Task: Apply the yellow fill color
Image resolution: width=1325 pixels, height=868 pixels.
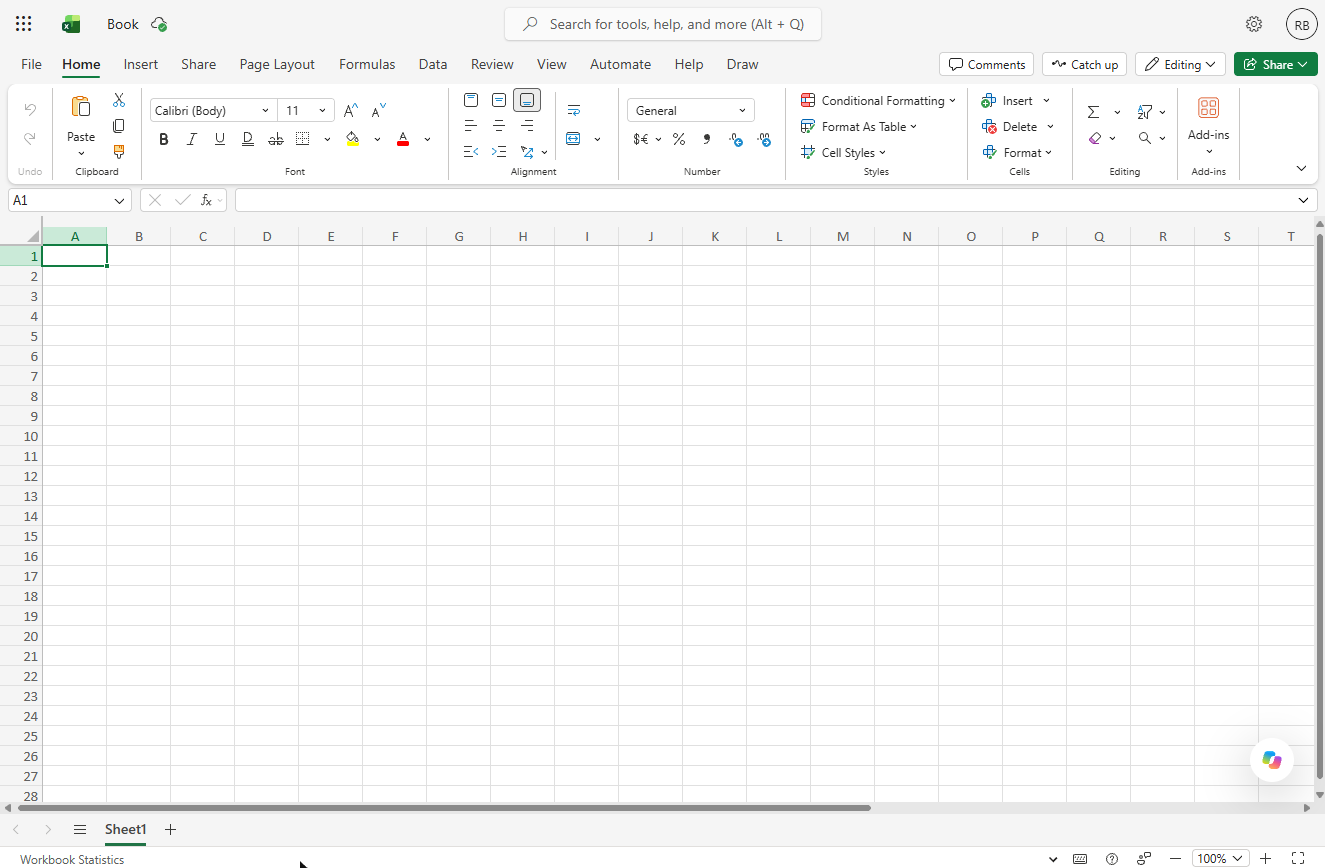Action: point(352,139)
